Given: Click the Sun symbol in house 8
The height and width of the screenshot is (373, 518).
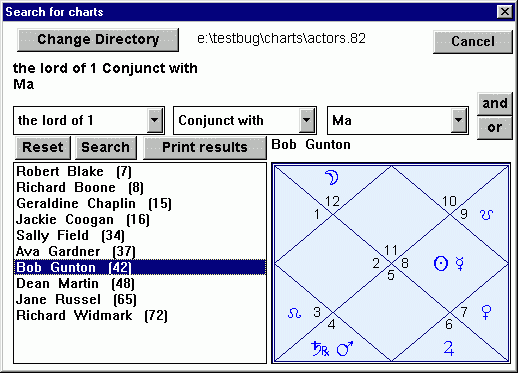Looking at the screenshot, I should (x=441, y=264).
